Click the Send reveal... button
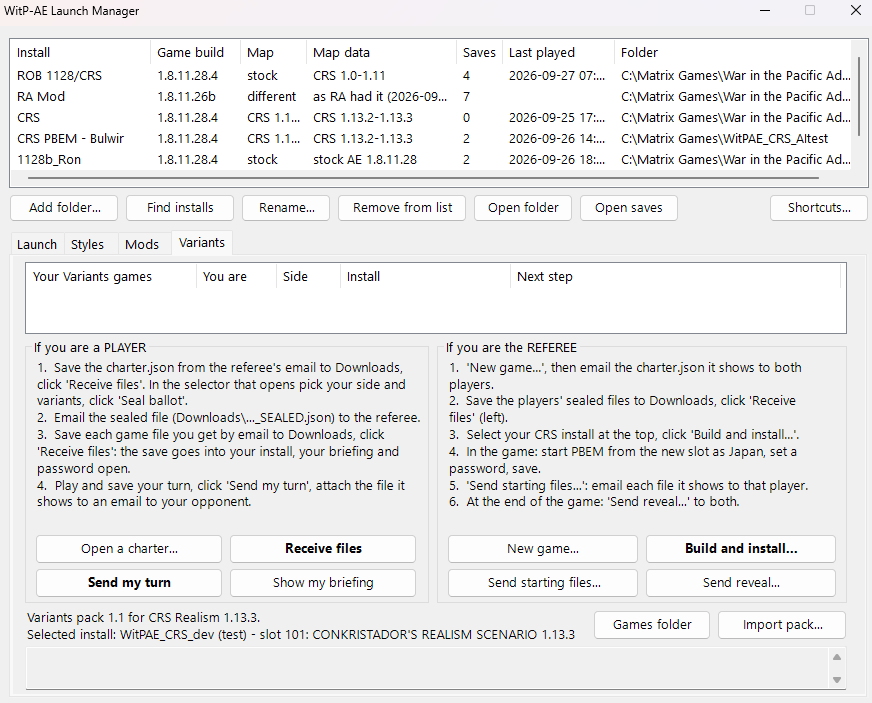This screenshot has height=703, width=872. (741, 583)
